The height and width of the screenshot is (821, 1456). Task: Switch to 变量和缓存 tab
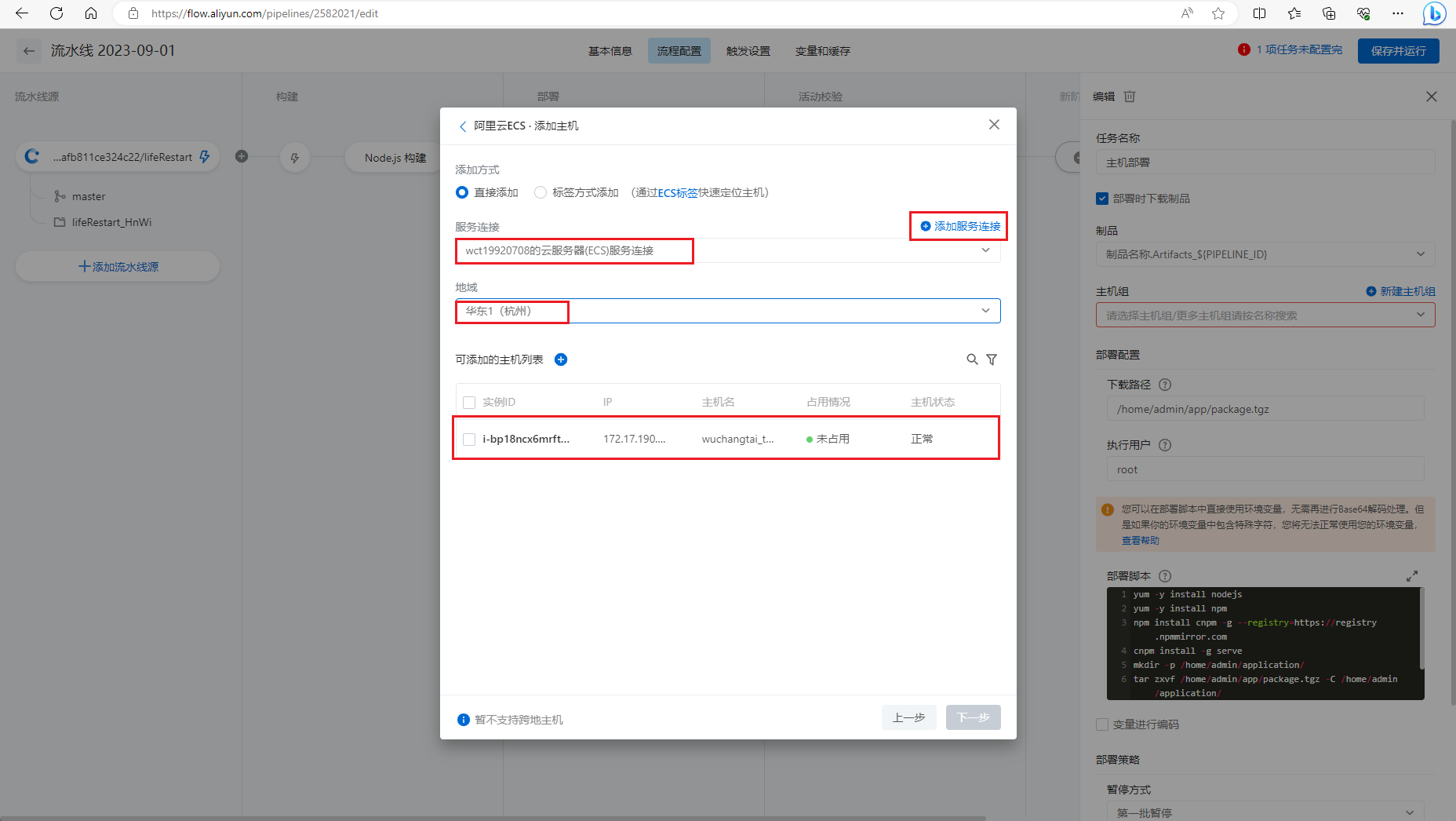click(823, 51)
